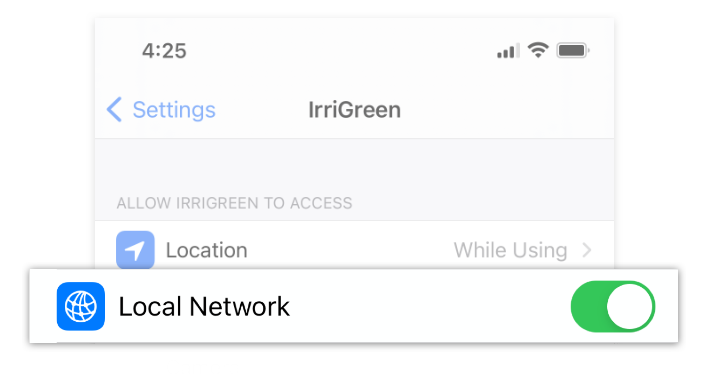
Task: Tap the gray spacer below navigation bar
Action: [354, 164]
